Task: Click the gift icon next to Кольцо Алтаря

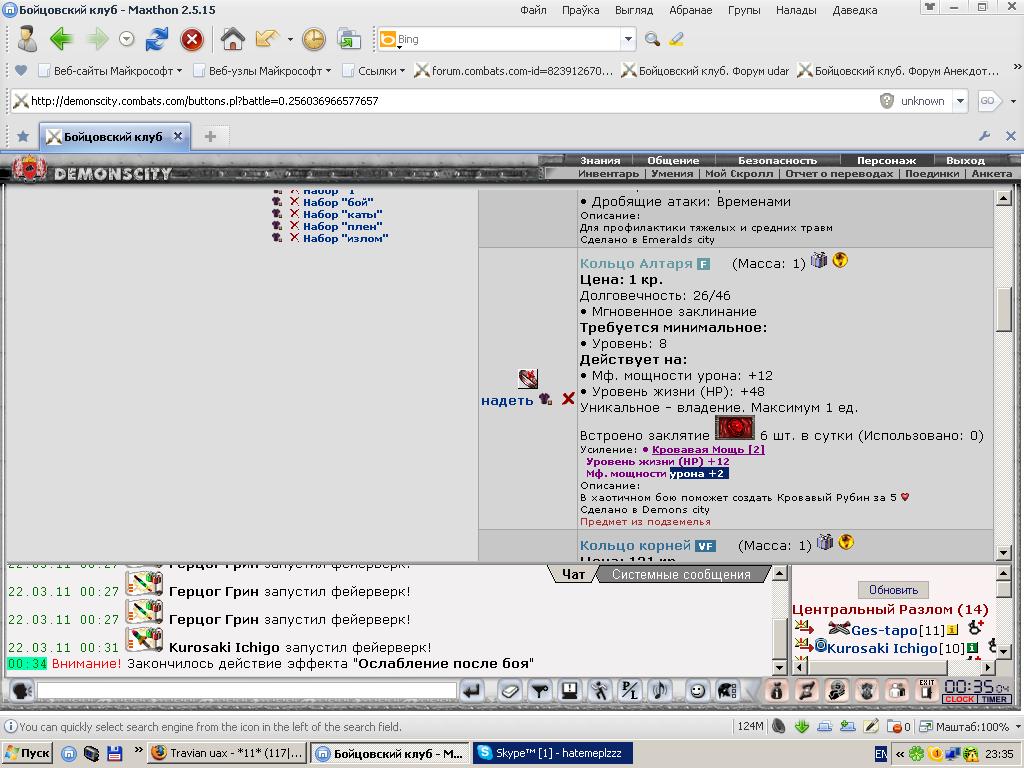Action: pyautogui.click(x=819, y=260)
